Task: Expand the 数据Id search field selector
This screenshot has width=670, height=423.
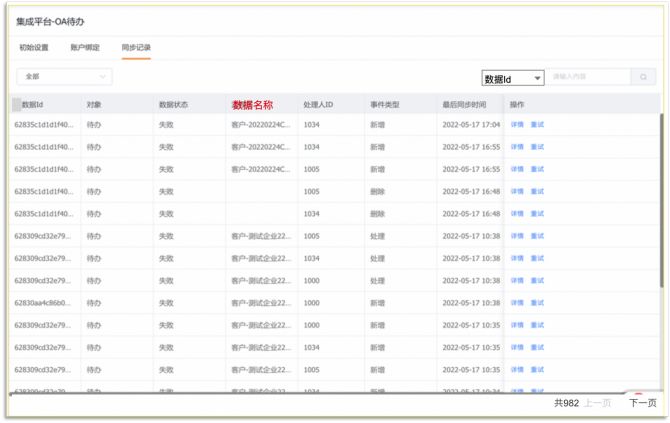Action: [512, 78]
